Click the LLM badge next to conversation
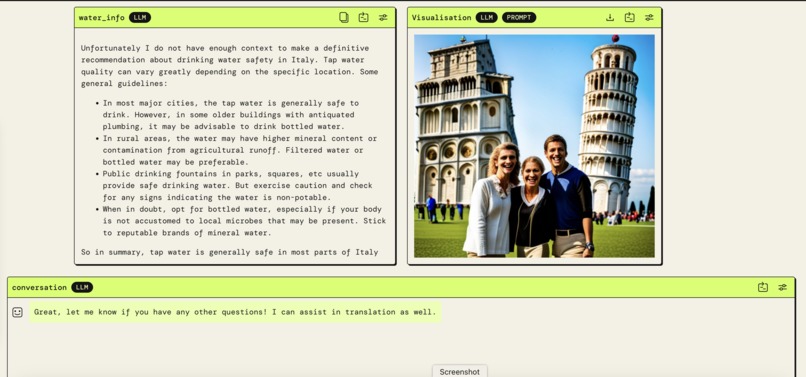806x377 pixels. 82,287
